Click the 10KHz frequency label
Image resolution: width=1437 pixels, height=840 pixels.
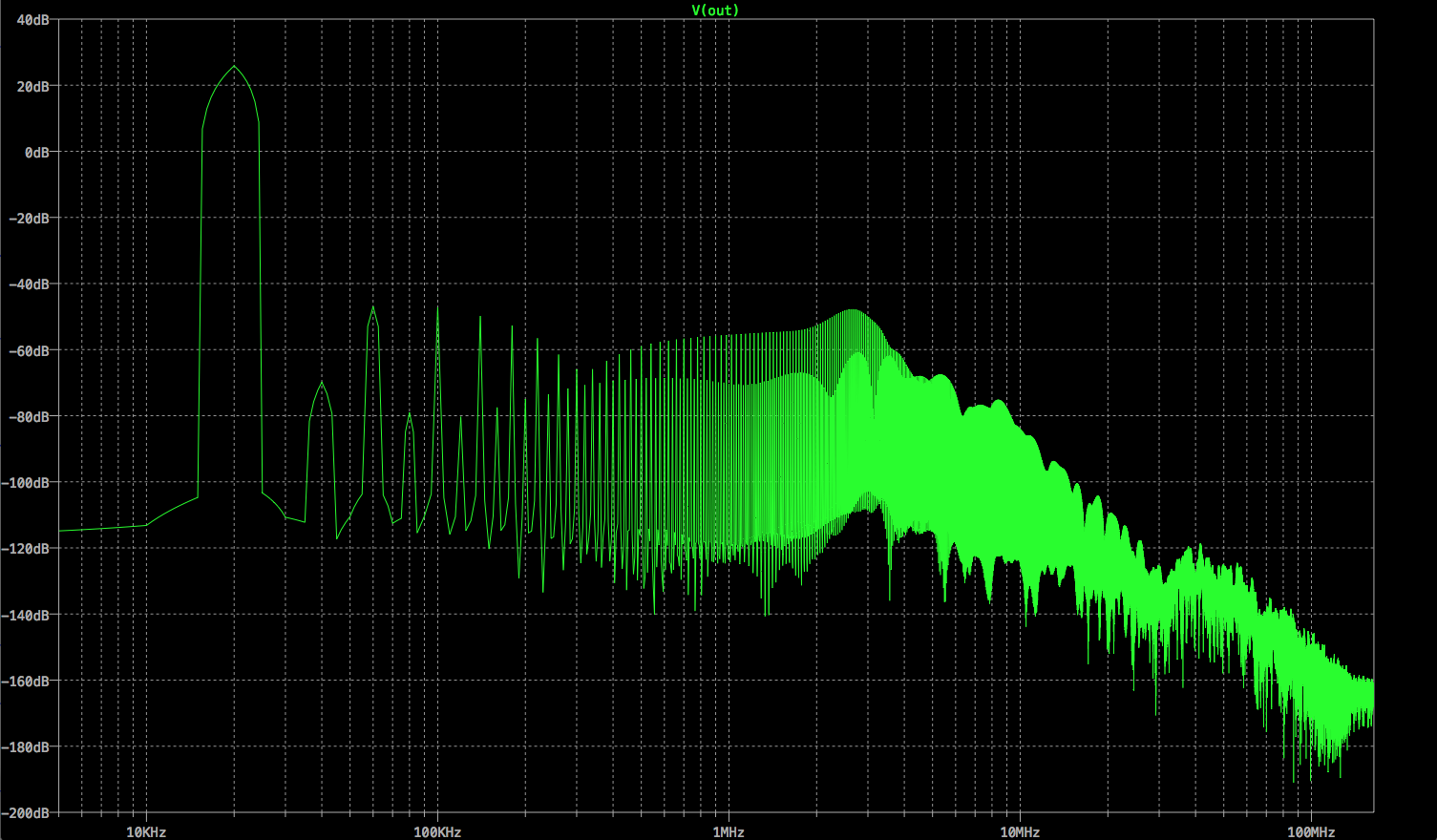[x=146, y=831]
